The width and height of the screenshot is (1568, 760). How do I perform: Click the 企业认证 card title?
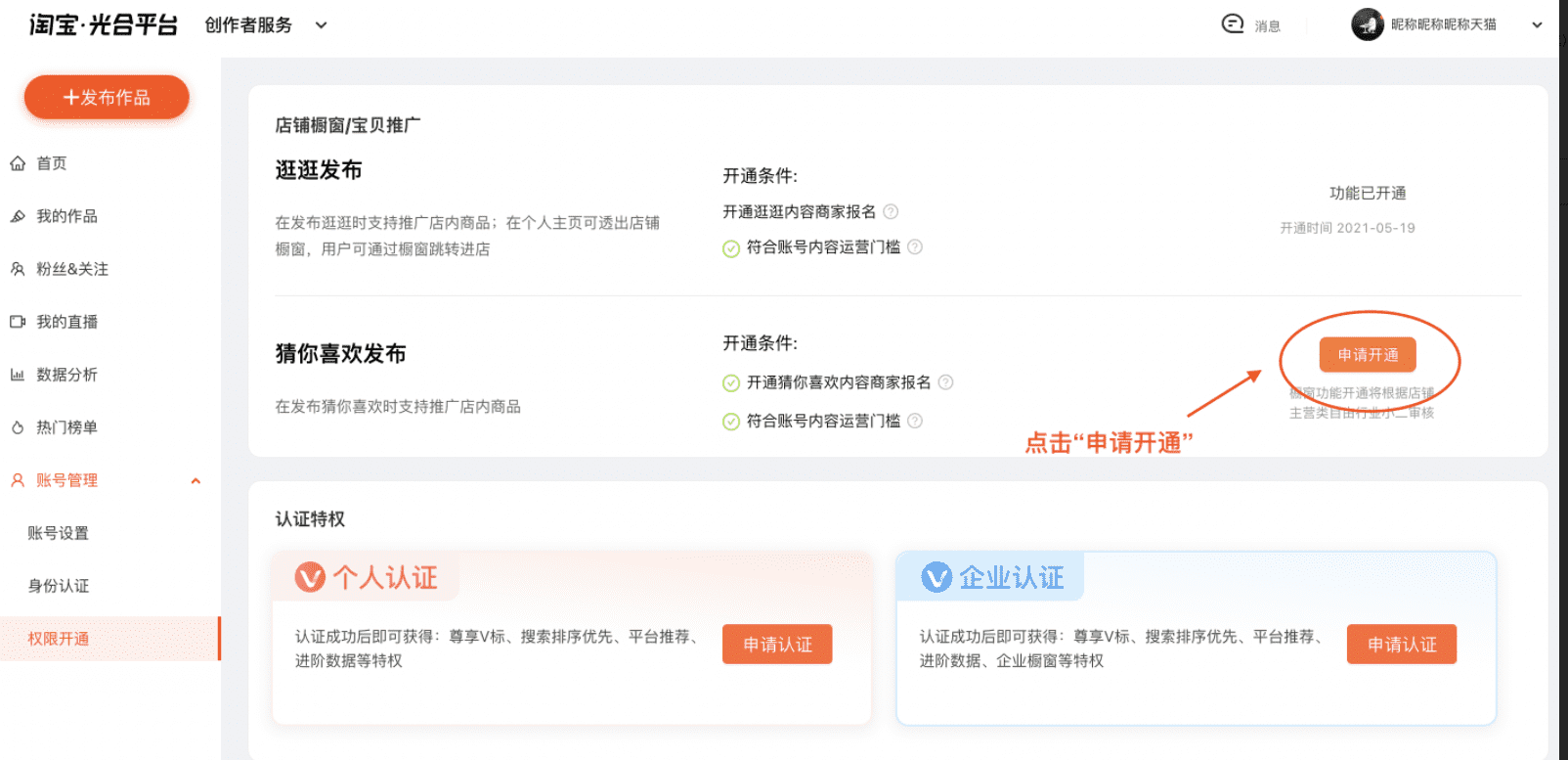[1011, 578]
